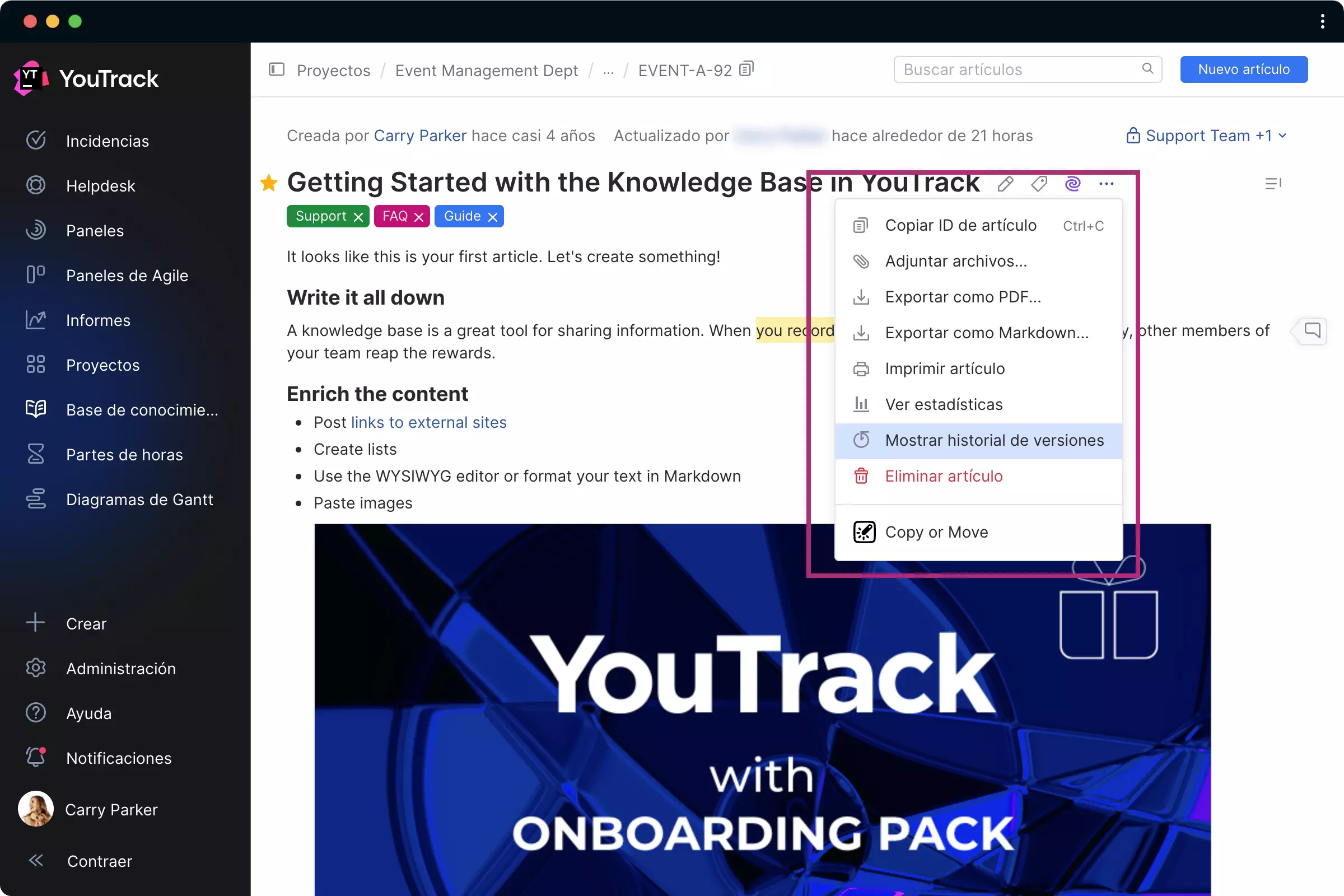The height and width of the screenshot is (896, 1344).
Task: Go to Paneles de Agile
Action: (127, 276)
